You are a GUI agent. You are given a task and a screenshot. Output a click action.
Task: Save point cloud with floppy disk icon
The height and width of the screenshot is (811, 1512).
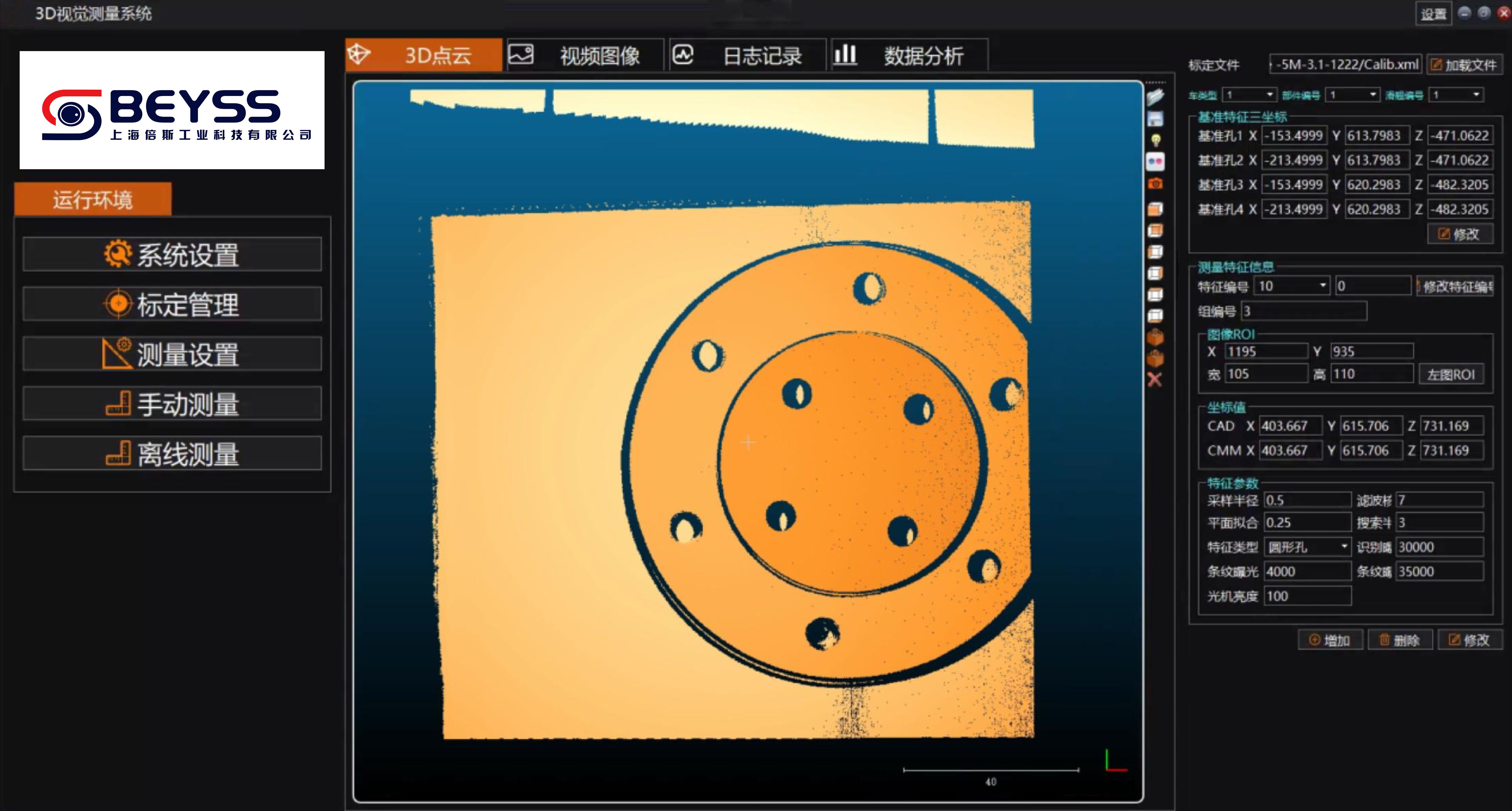[x=1155, y=119]
